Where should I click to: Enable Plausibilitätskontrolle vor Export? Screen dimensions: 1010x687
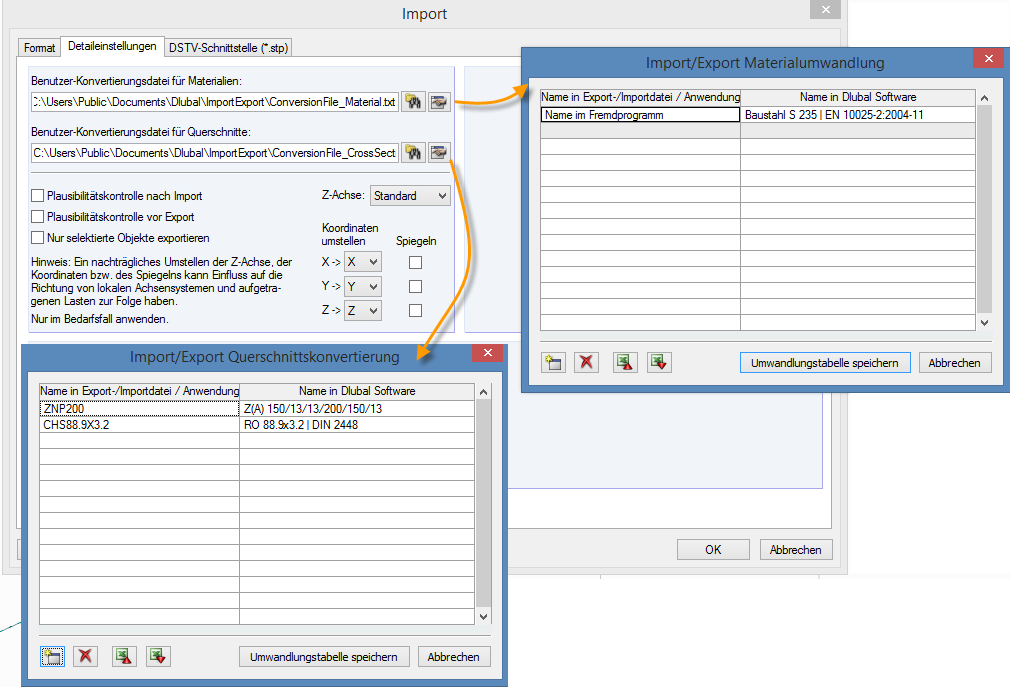click(x=37, y=216)
